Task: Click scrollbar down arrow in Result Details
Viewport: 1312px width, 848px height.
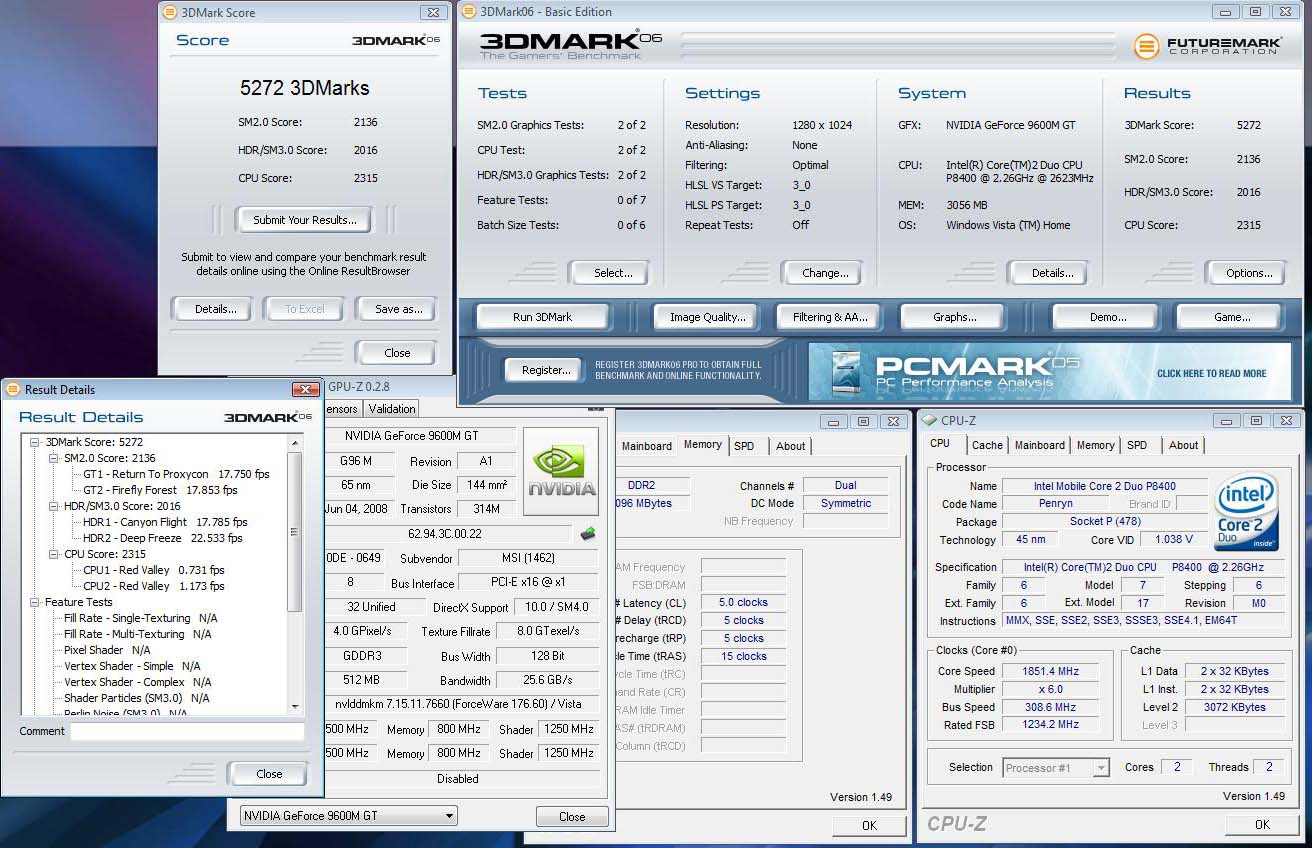Action: pos(294,706)
